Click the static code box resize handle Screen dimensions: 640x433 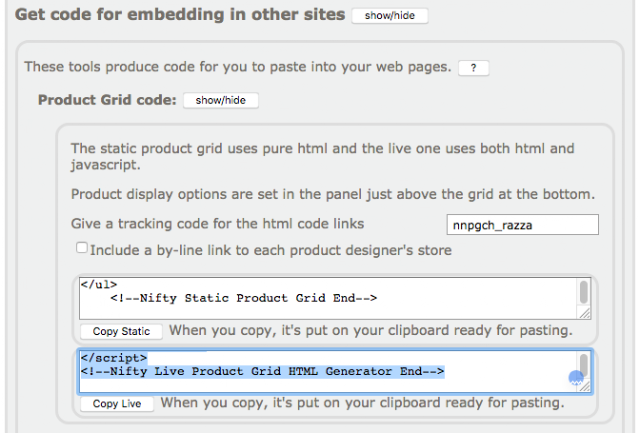(584, 313)
